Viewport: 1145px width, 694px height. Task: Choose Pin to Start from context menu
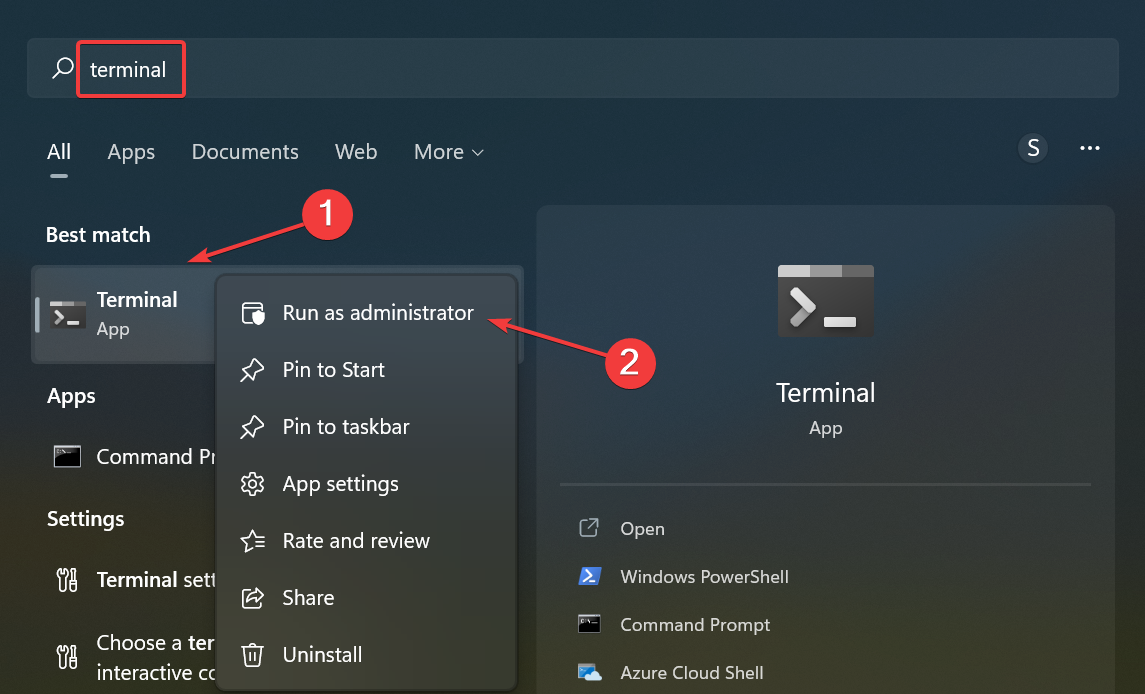click(367, 370)
